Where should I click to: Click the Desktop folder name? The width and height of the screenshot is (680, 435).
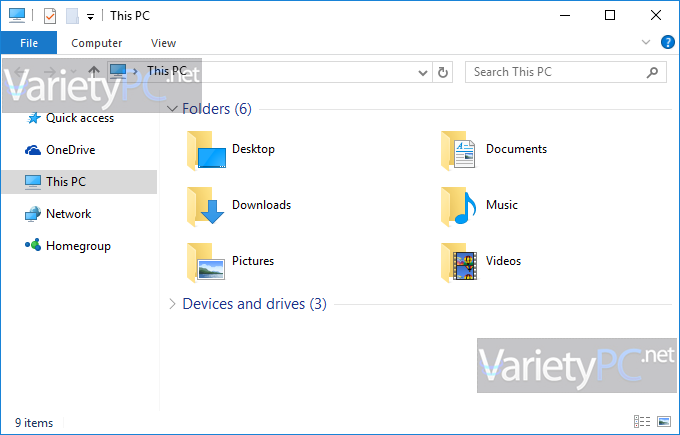click(253, 149)
